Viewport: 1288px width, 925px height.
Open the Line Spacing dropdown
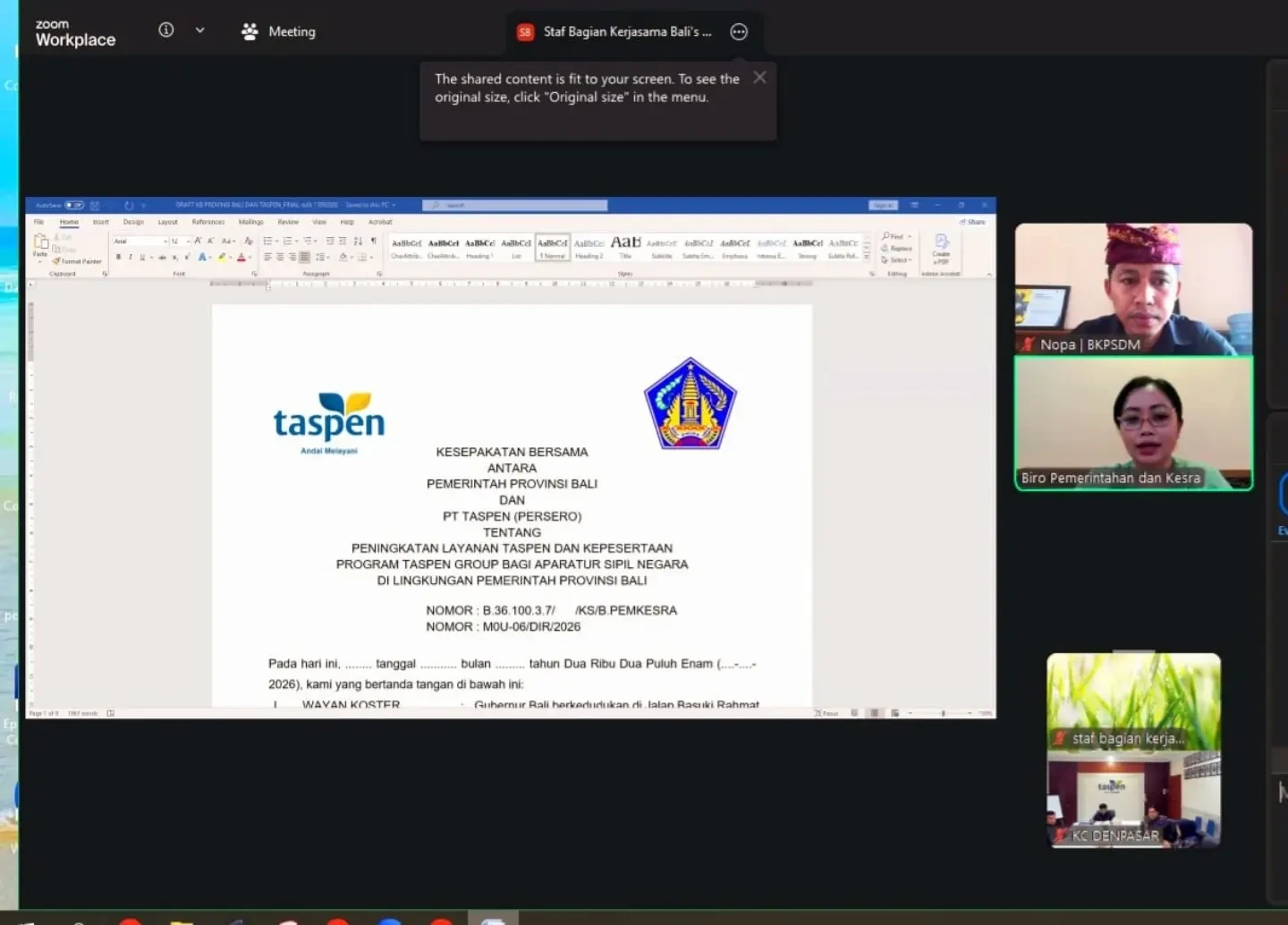[323, 257]
